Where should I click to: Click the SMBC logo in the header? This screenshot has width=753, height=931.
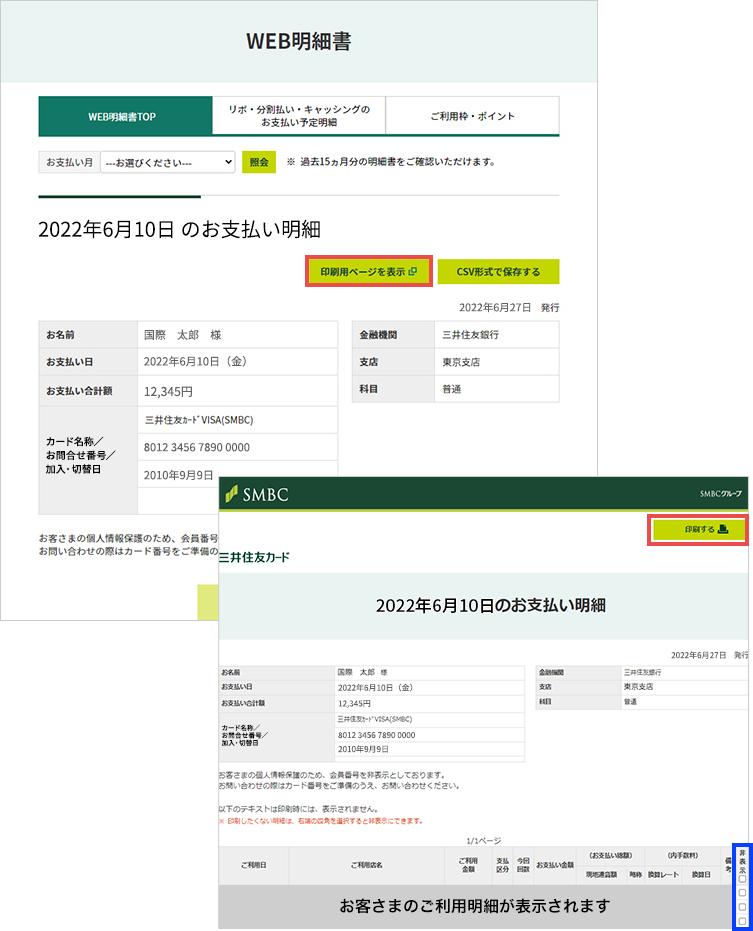257,494
